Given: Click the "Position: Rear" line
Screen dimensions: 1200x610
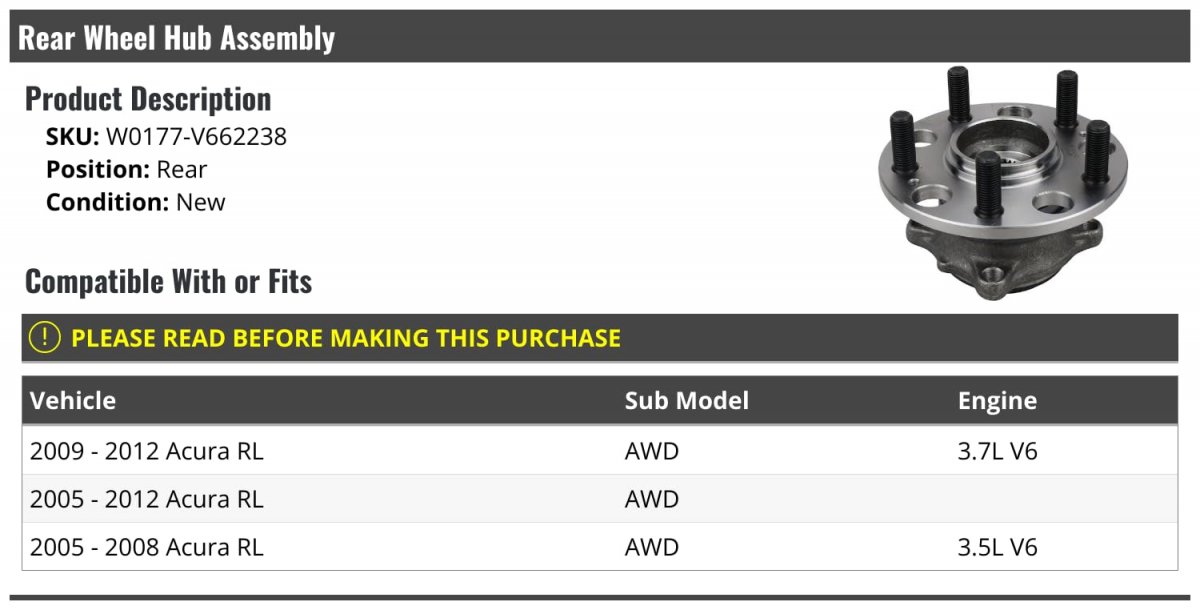Looking at the screenshot, I should [x=127, y=170].
